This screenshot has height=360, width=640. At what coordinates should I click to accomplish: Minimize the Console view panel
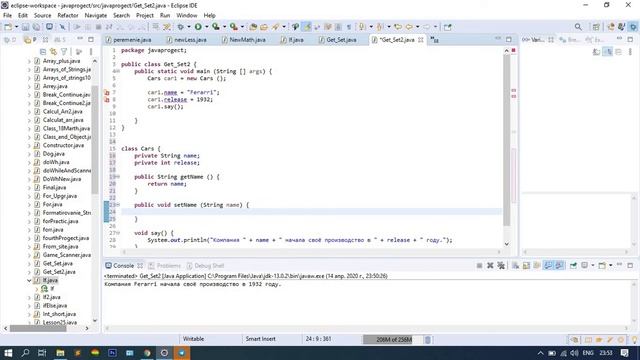[619, 265]
